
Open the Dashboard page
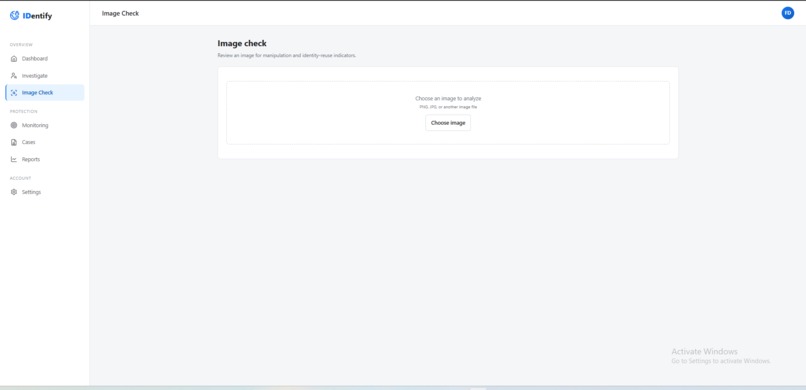(45, 59)
